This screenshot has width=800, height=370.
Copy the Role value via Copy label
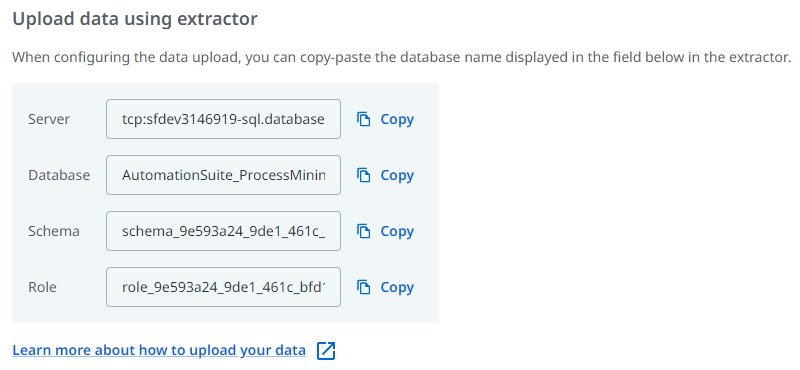(397, 288)
